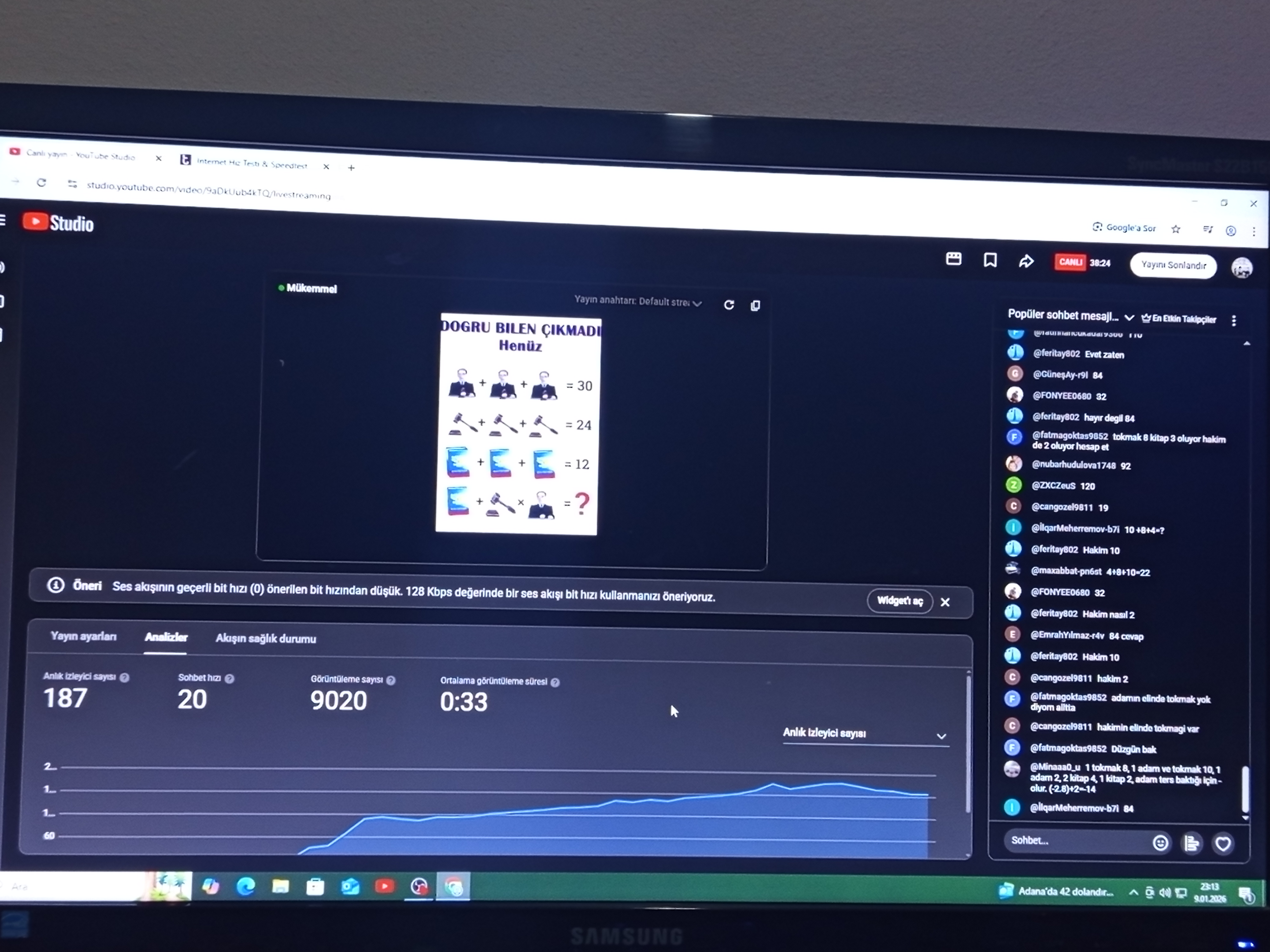Switch to the Yayın ayarları tab
Screen dimensions: 1270x952
(x=83, y=636)
